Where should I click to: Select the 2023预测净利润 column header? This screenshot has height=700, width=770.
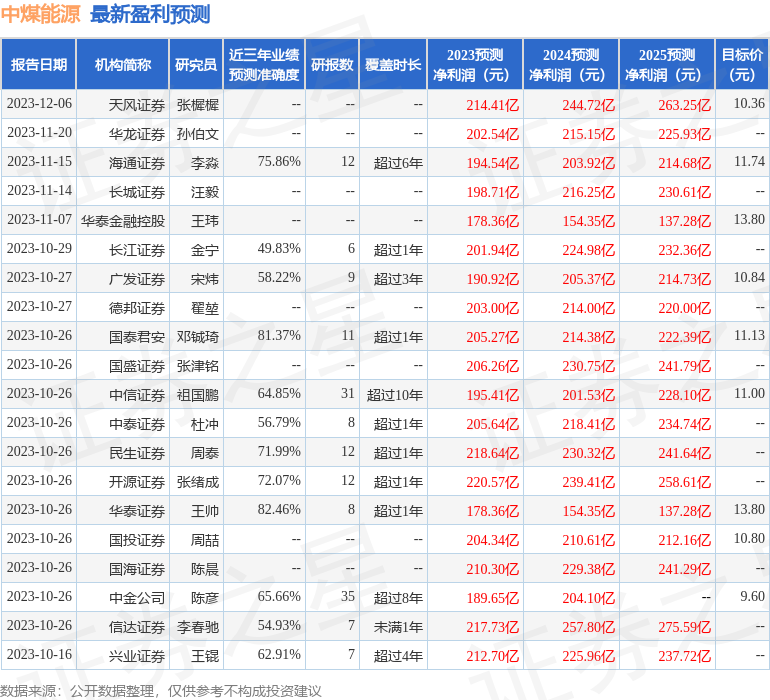tap(475, 64)
